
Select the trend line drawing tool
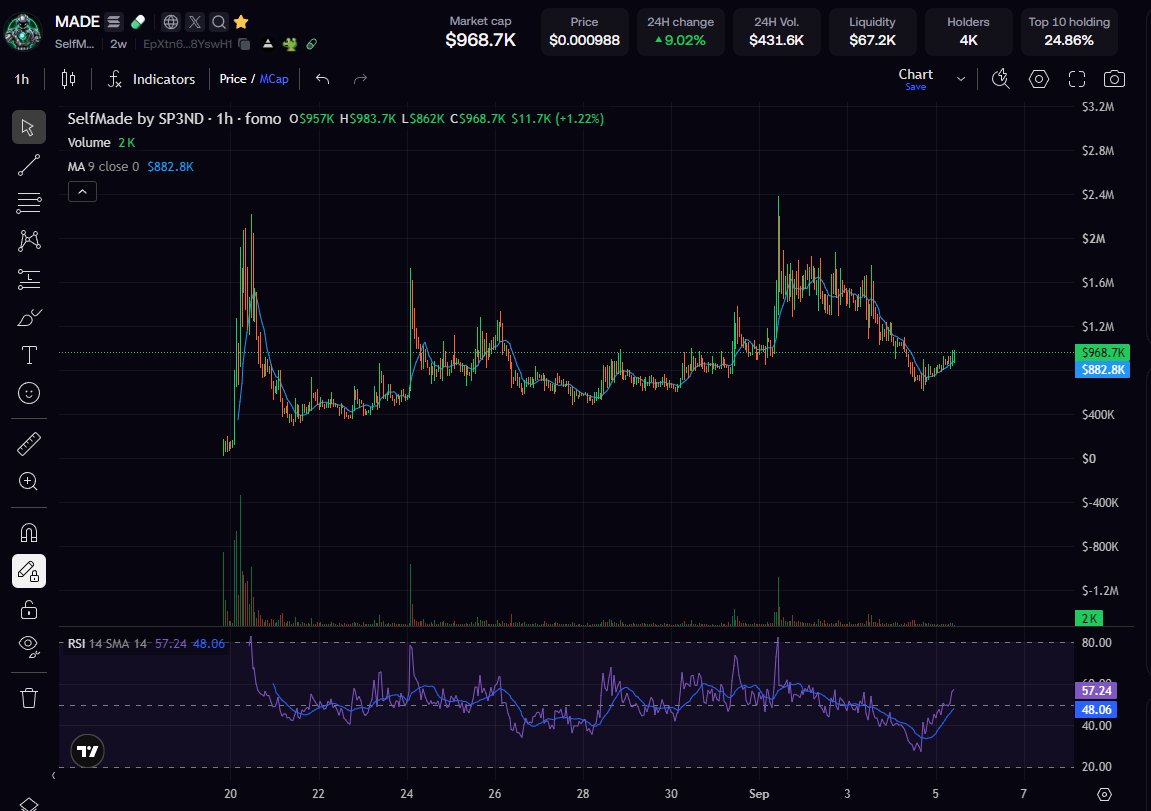pos(29,165)
